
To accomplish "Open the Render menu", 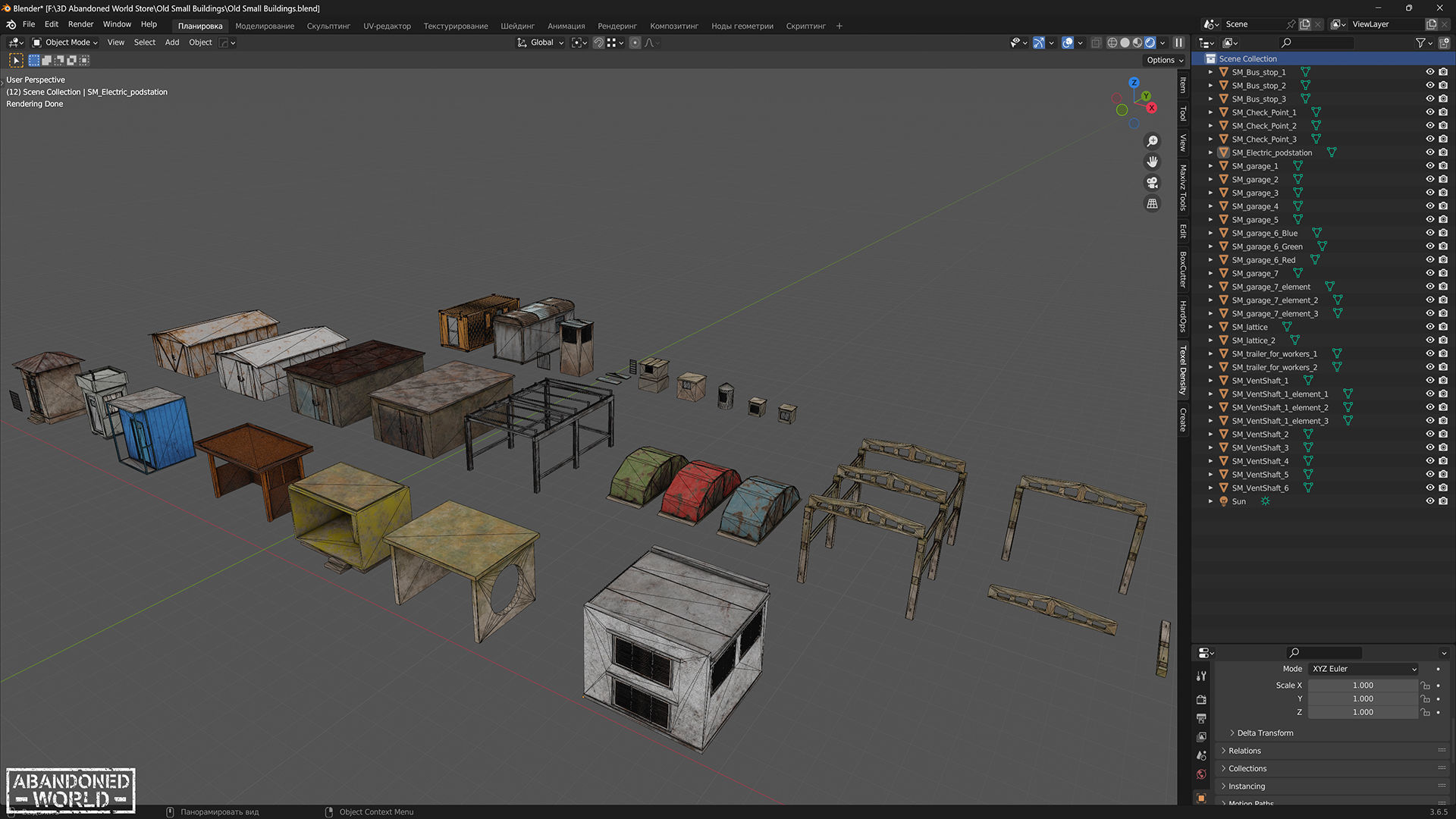I will click(80, 24).
